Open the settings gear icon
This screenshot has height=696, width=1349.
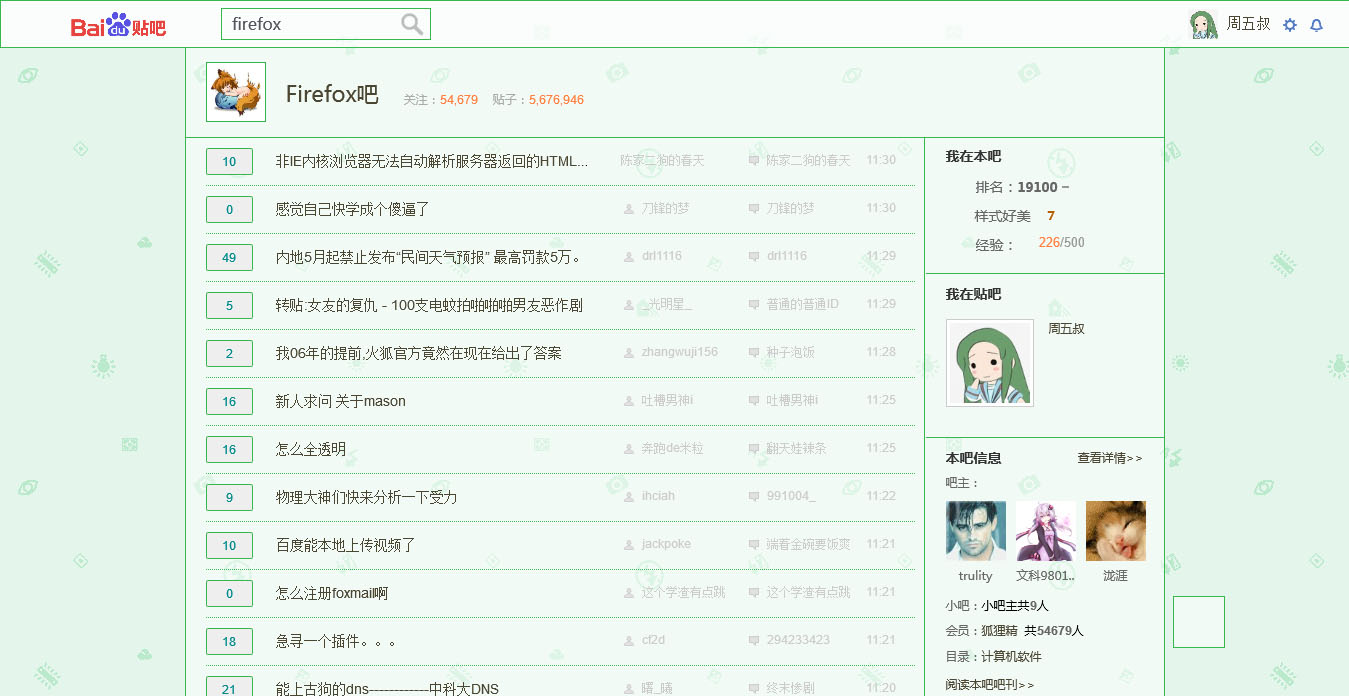[x=1290, y=24]
